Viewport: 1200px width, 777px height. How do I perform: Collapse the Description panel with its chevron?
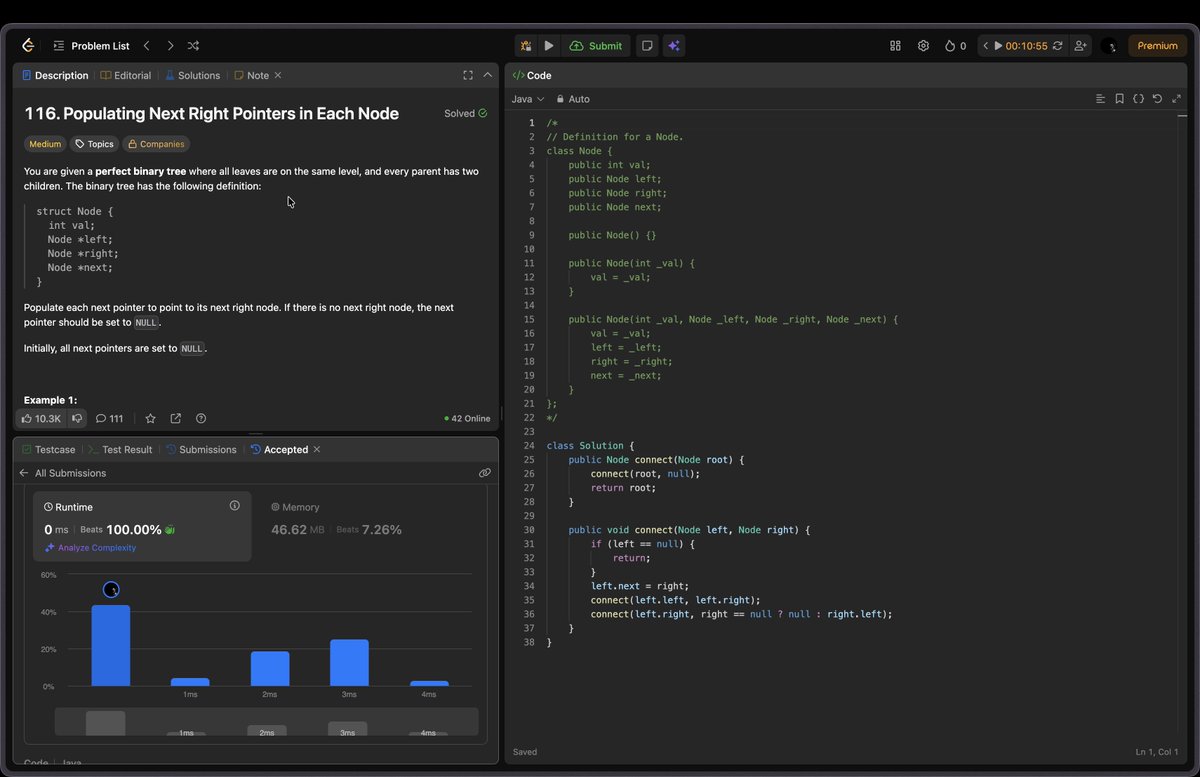click(x=486, y=74)
